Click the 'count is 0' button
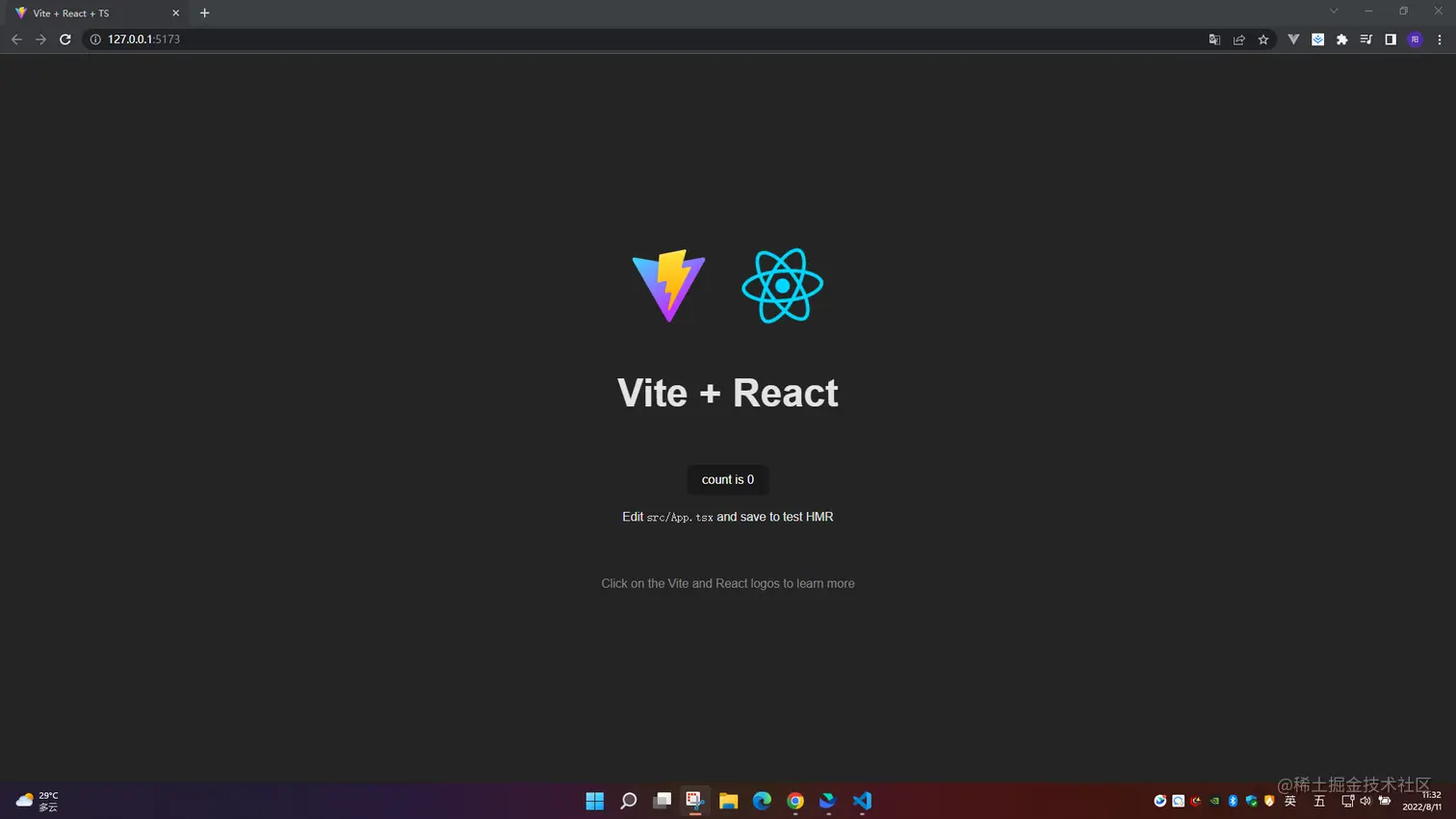 click(728, 479)
